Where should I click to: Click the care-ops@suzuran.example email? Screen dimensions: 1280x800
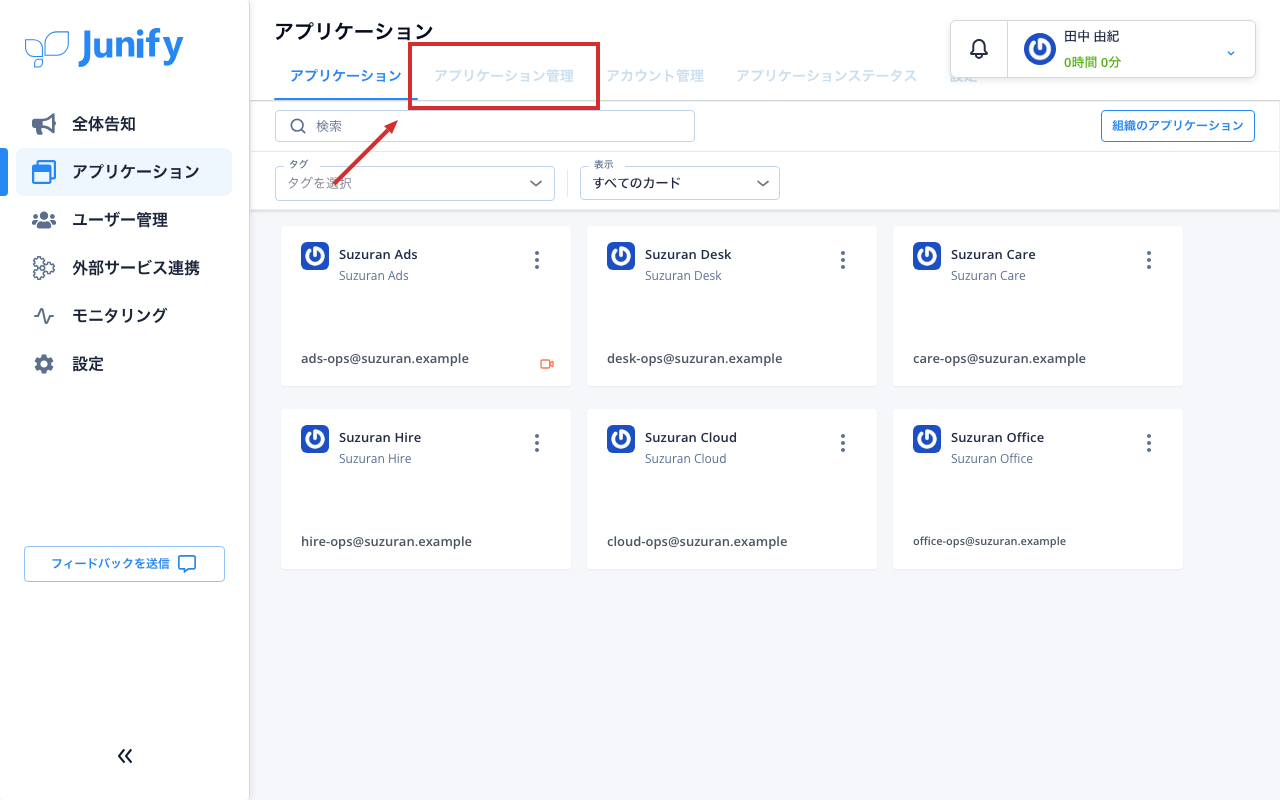pyautogui.click(x=999, y=358)
